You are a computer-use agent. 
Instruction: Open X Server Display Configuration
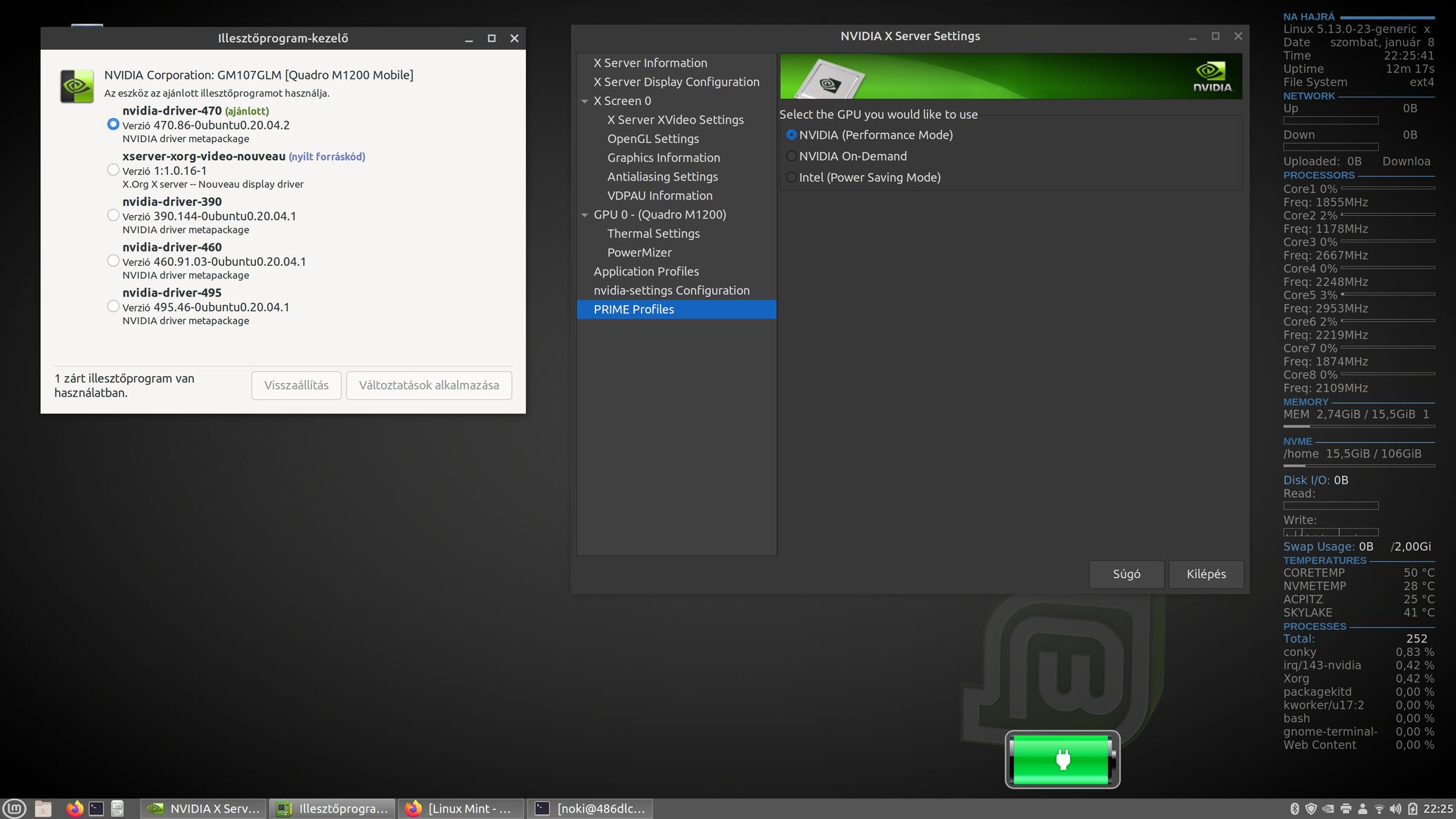coord(676,82)
